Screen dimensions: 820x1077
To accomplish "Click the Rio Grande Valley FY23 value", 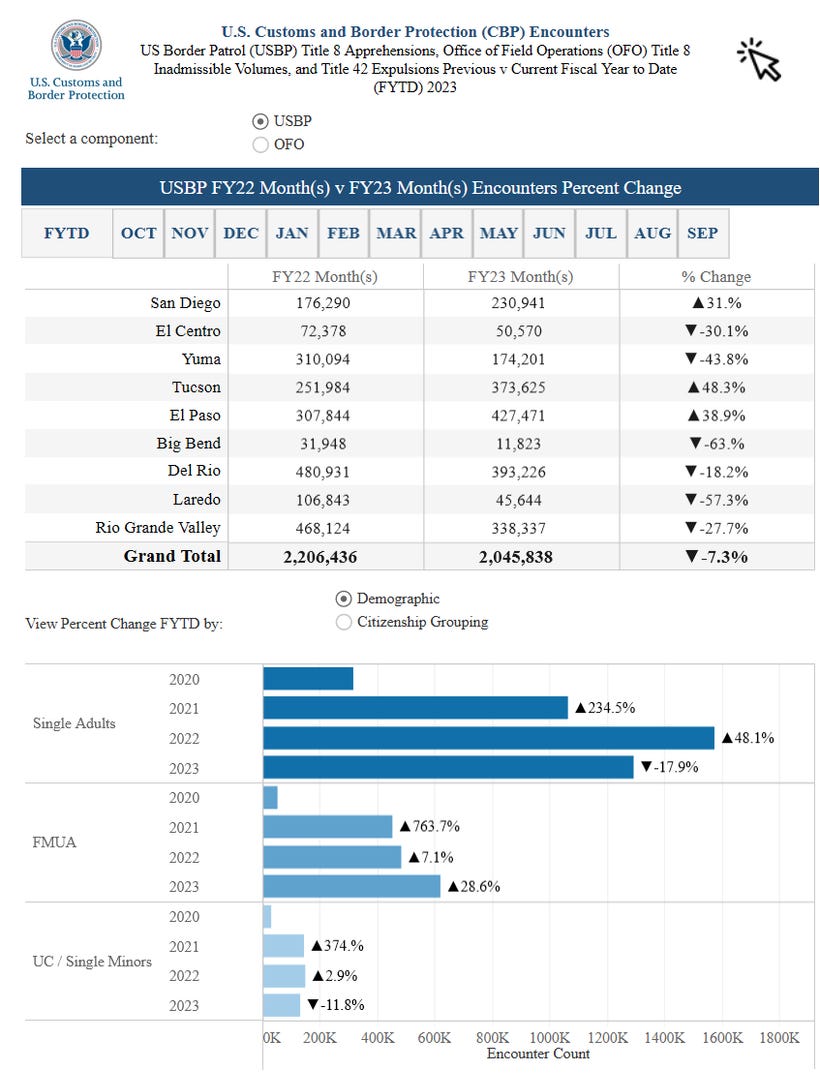I will pos(519,528).
